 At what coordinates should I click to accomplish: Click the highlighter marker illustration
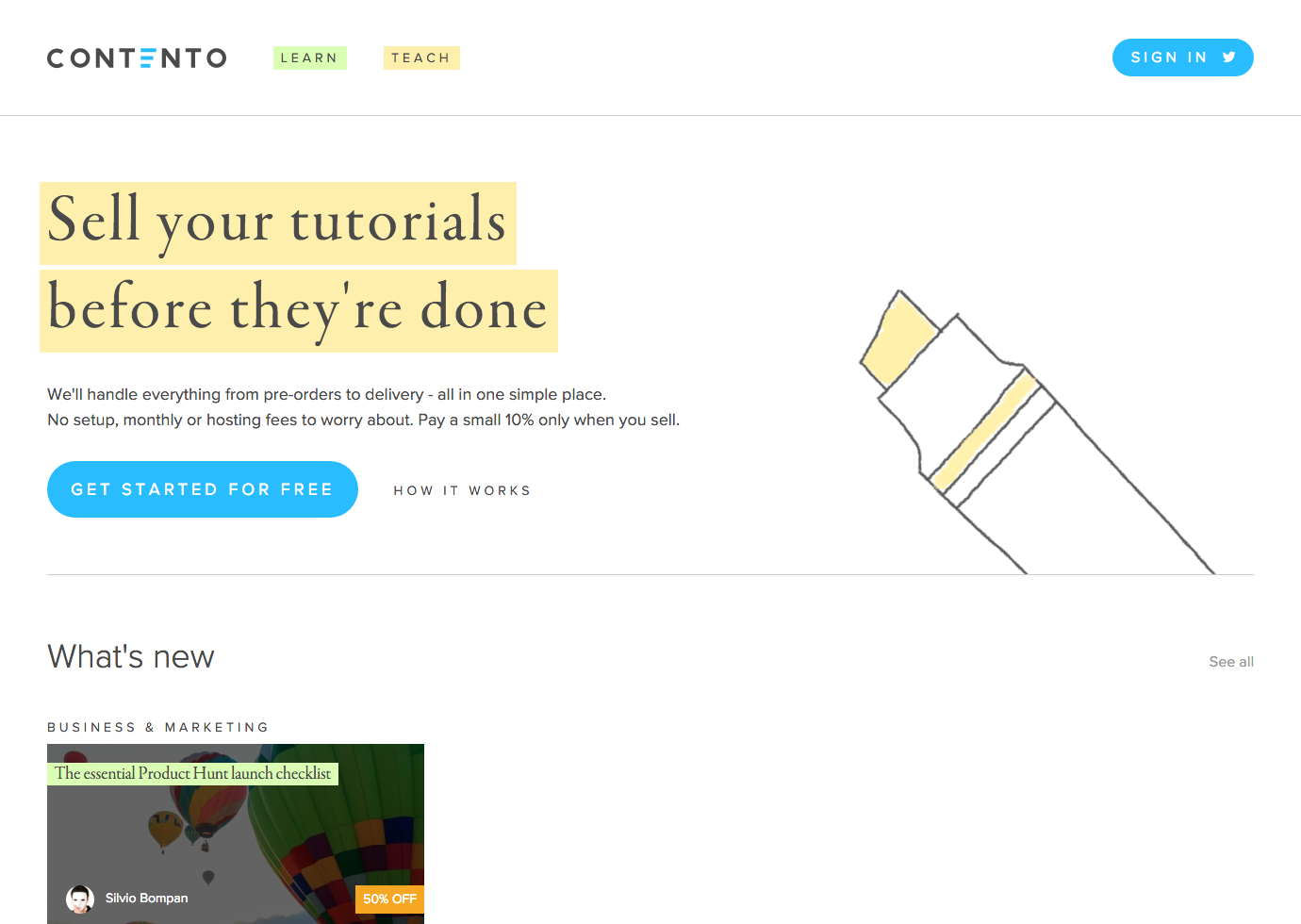[1037, 432]
